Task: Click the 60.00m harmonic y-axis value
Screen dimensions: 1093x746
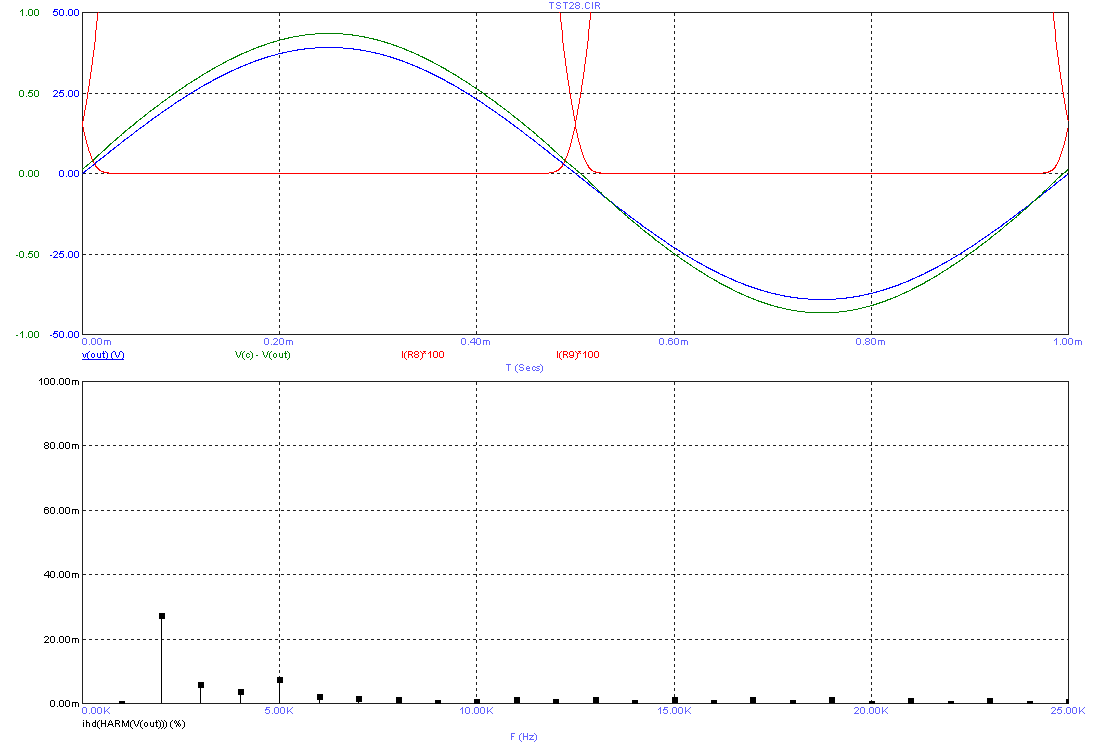Action: [61, 510]
